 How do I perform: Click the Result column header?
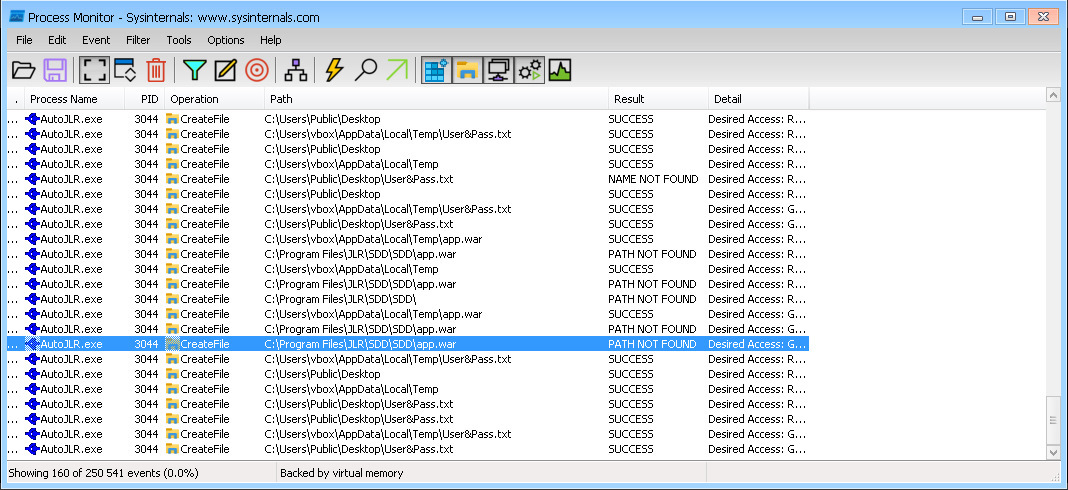(x=659, y=99)
